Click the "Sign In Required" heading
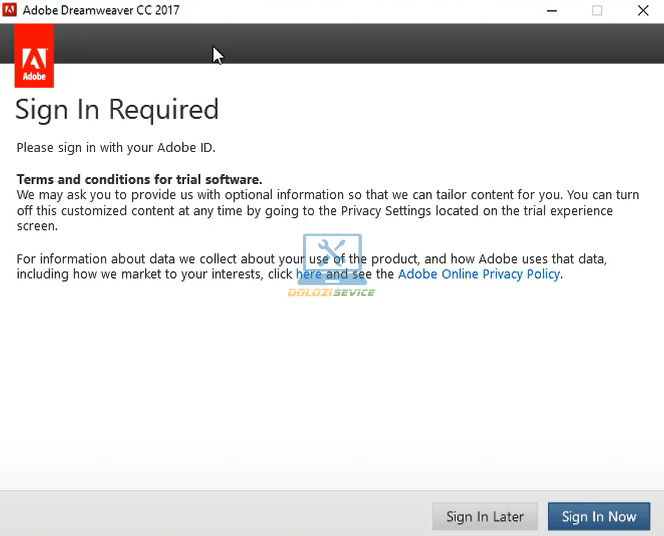 click(x=117, y=109)
